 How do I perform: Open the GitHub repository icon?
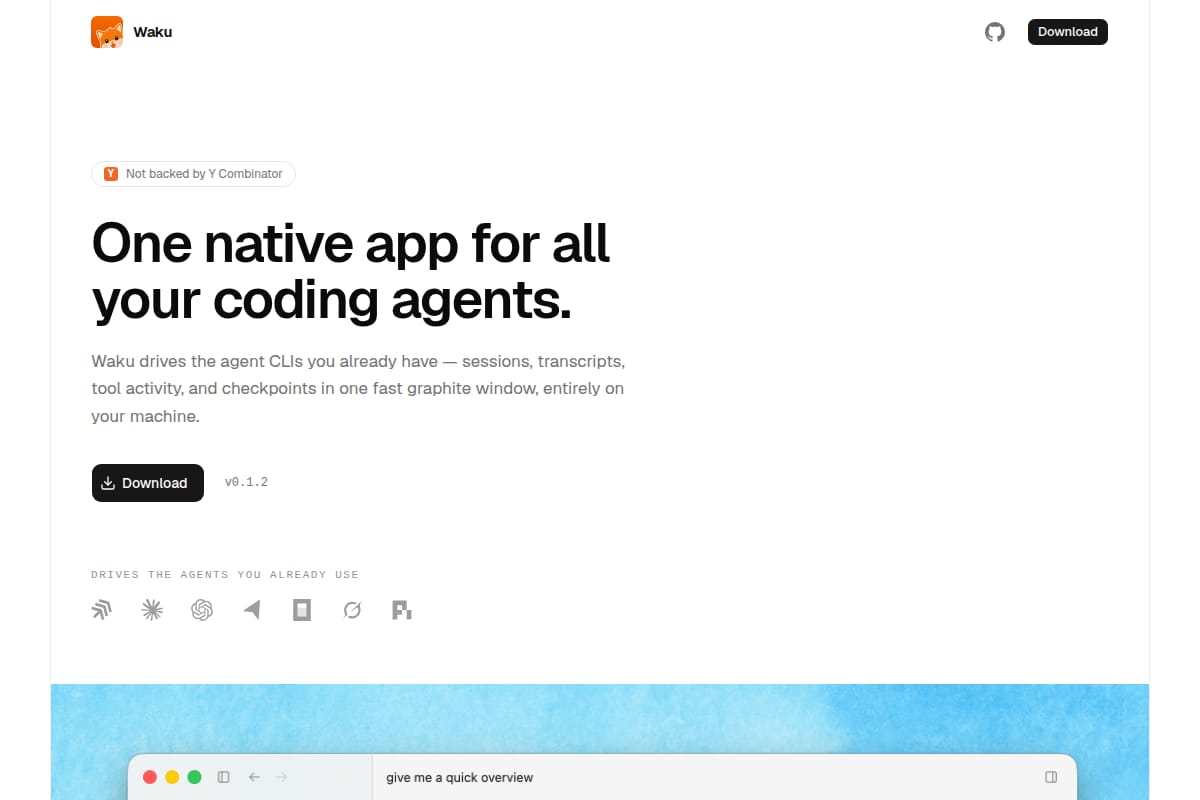994,32
